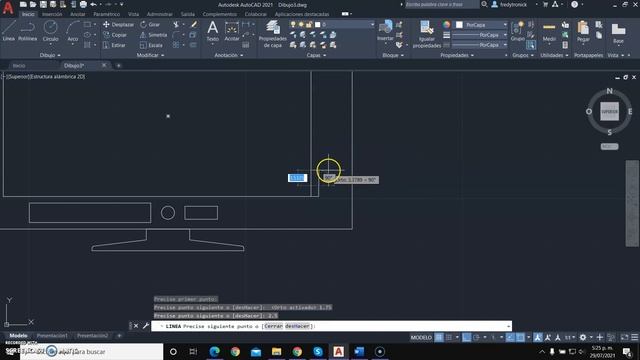Expand the Modificar panel

coord(150,55)
